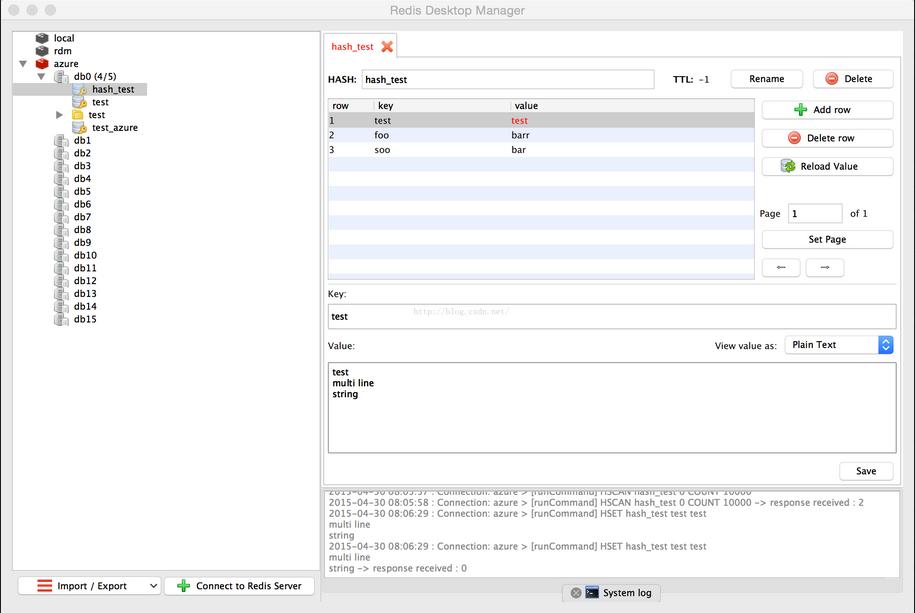This screenshot has height=613, width=915.
Task: Select db13 in the tree
Action: point(85,294)
